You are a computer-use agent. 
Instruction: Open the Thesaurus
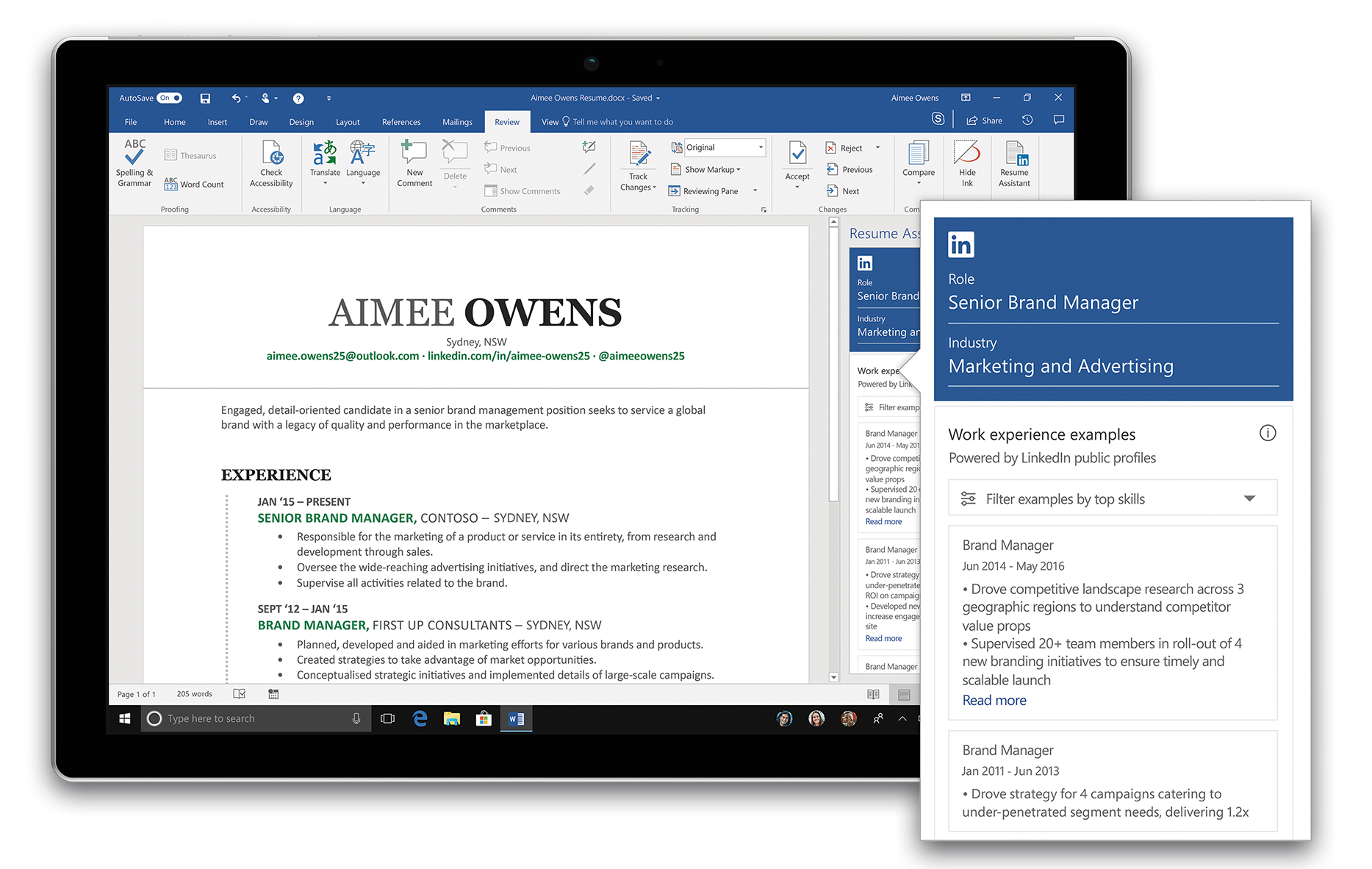click(190, 155)
